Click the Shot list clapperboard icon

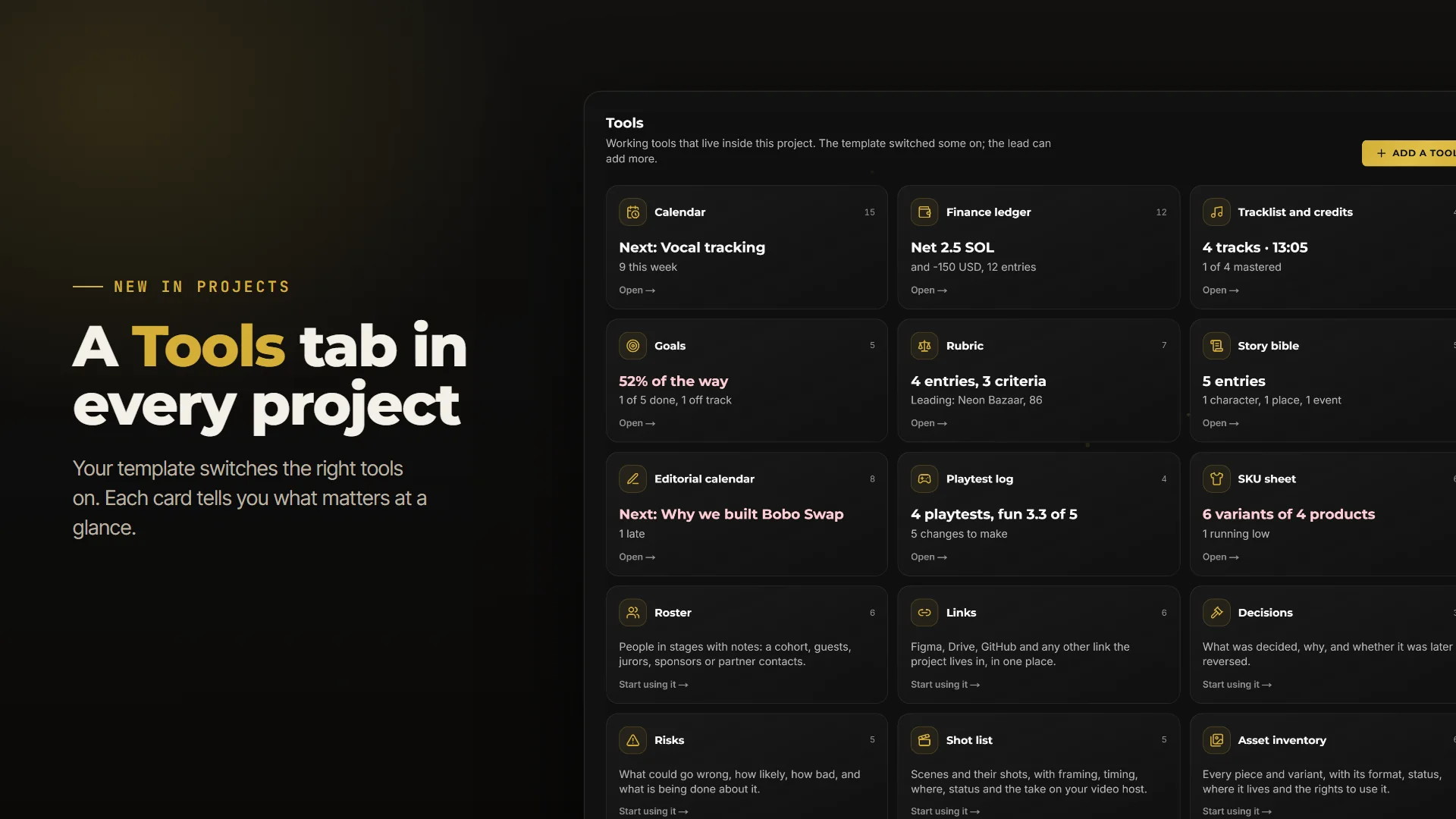point(924,740)
